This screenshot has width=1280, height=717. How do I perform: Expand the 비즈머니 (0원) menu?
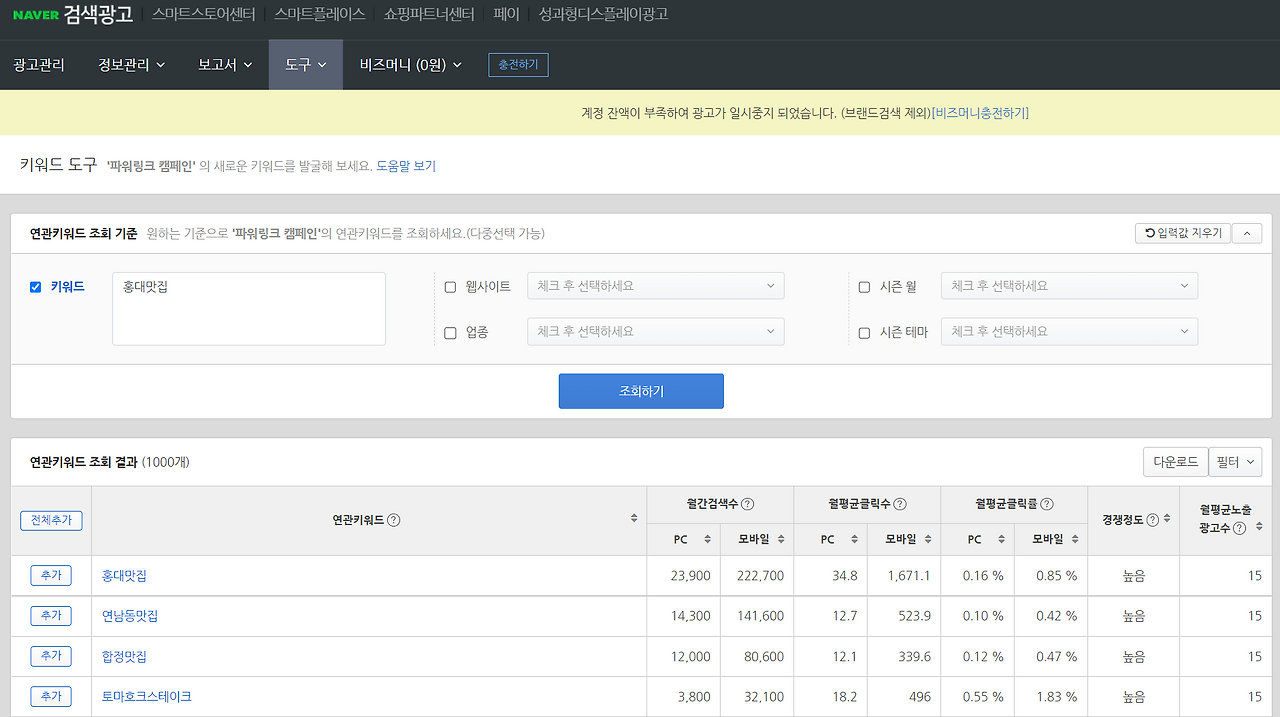click(x=410, y=65)
